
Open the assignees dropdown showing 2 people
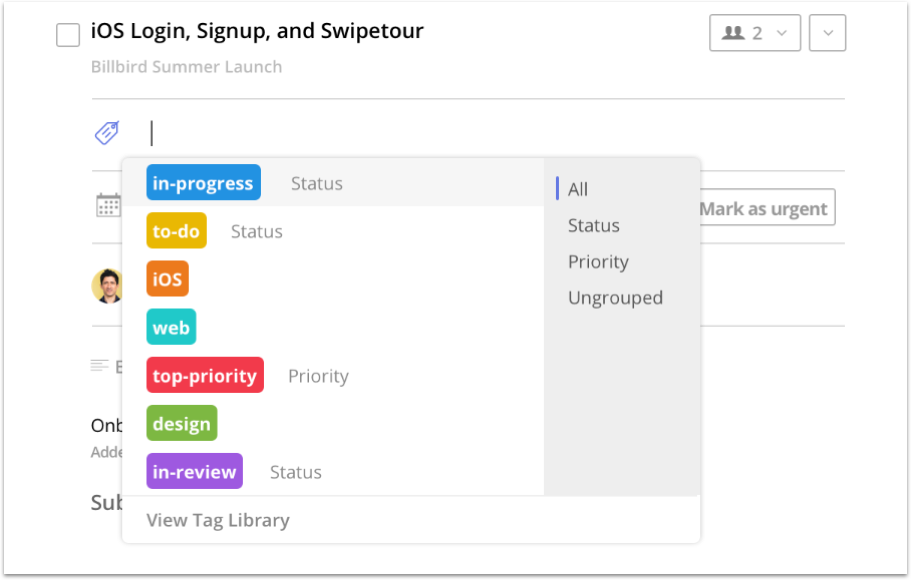(754, 33)
